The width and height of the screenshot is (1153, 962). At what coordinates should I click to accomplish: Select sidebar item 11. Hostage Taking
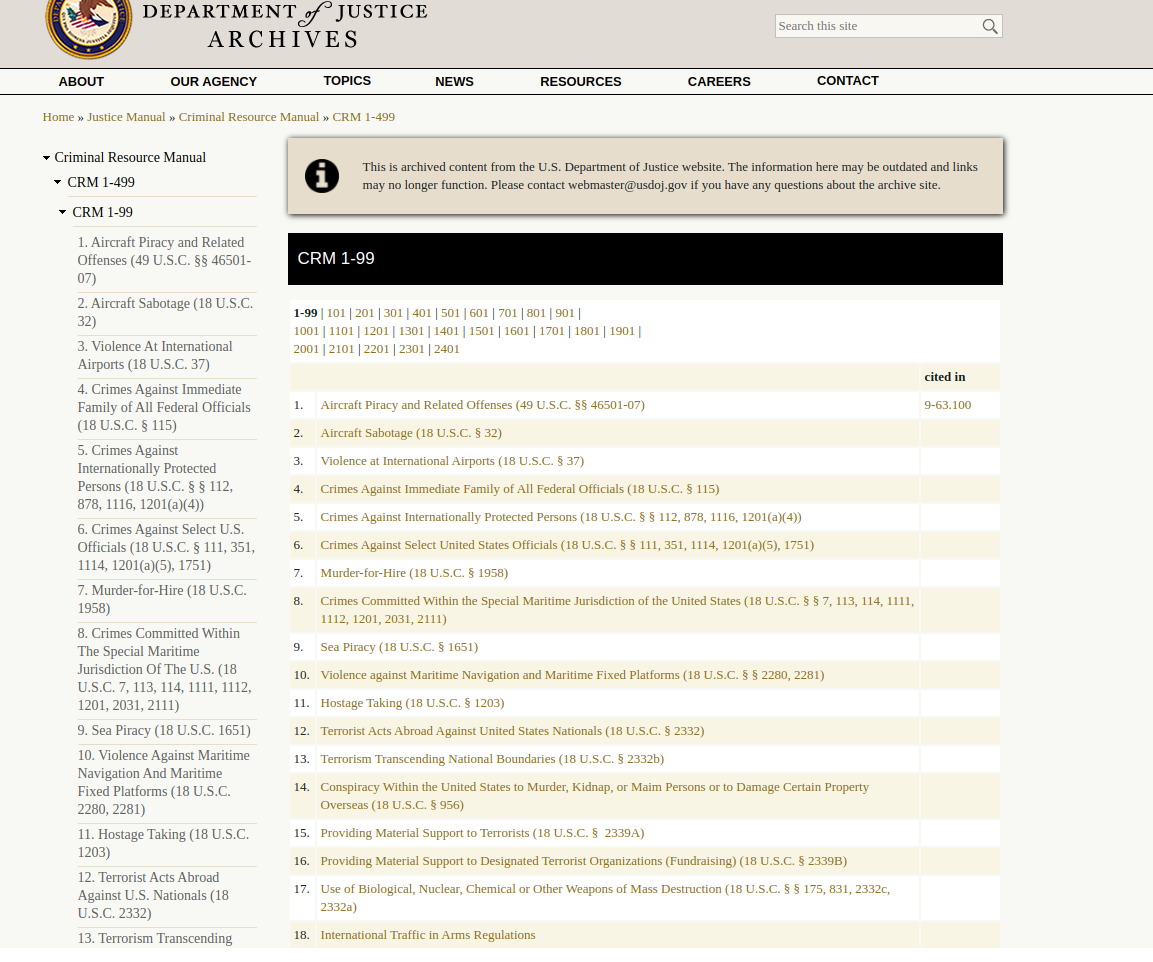click(163, 843)
